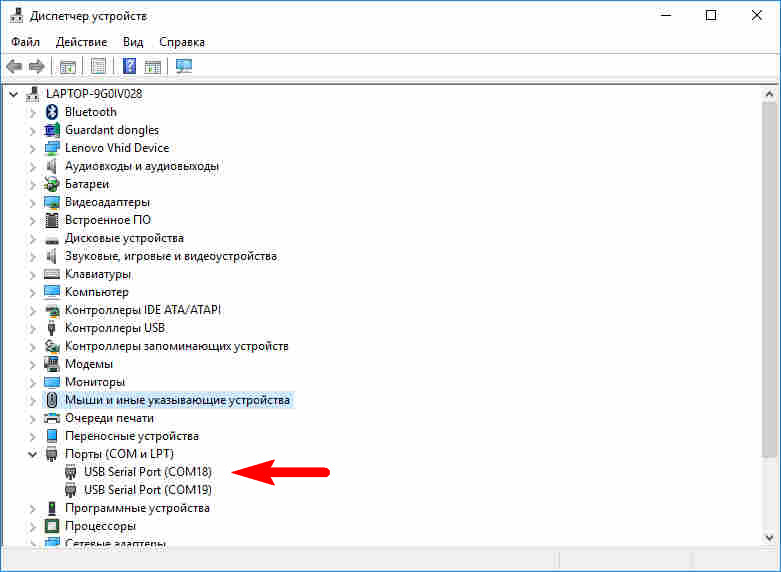Viewport: 781px width, 572px height.
Task: Expand the Контроллеры IDE ATA/ATAPI chevron
Action: [32, 310]
